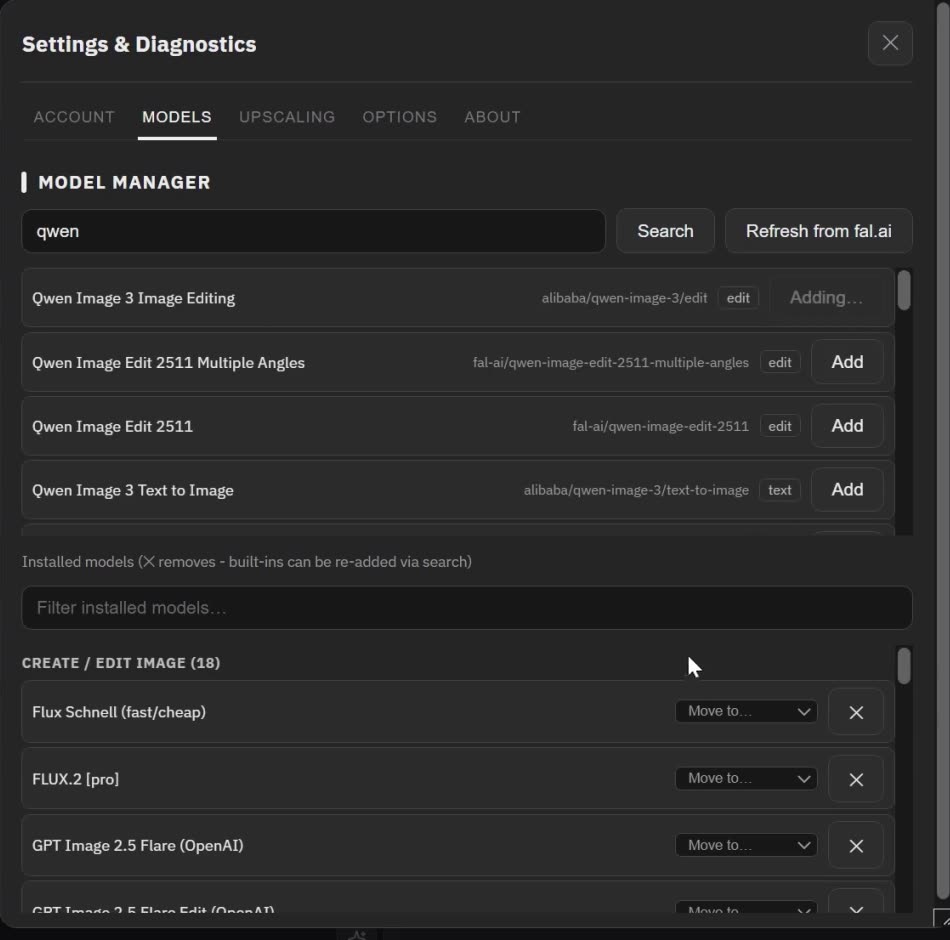Click the Search button
Image resolution: width=950 pixels, height=940 pixels.
[x=665, y=231]
